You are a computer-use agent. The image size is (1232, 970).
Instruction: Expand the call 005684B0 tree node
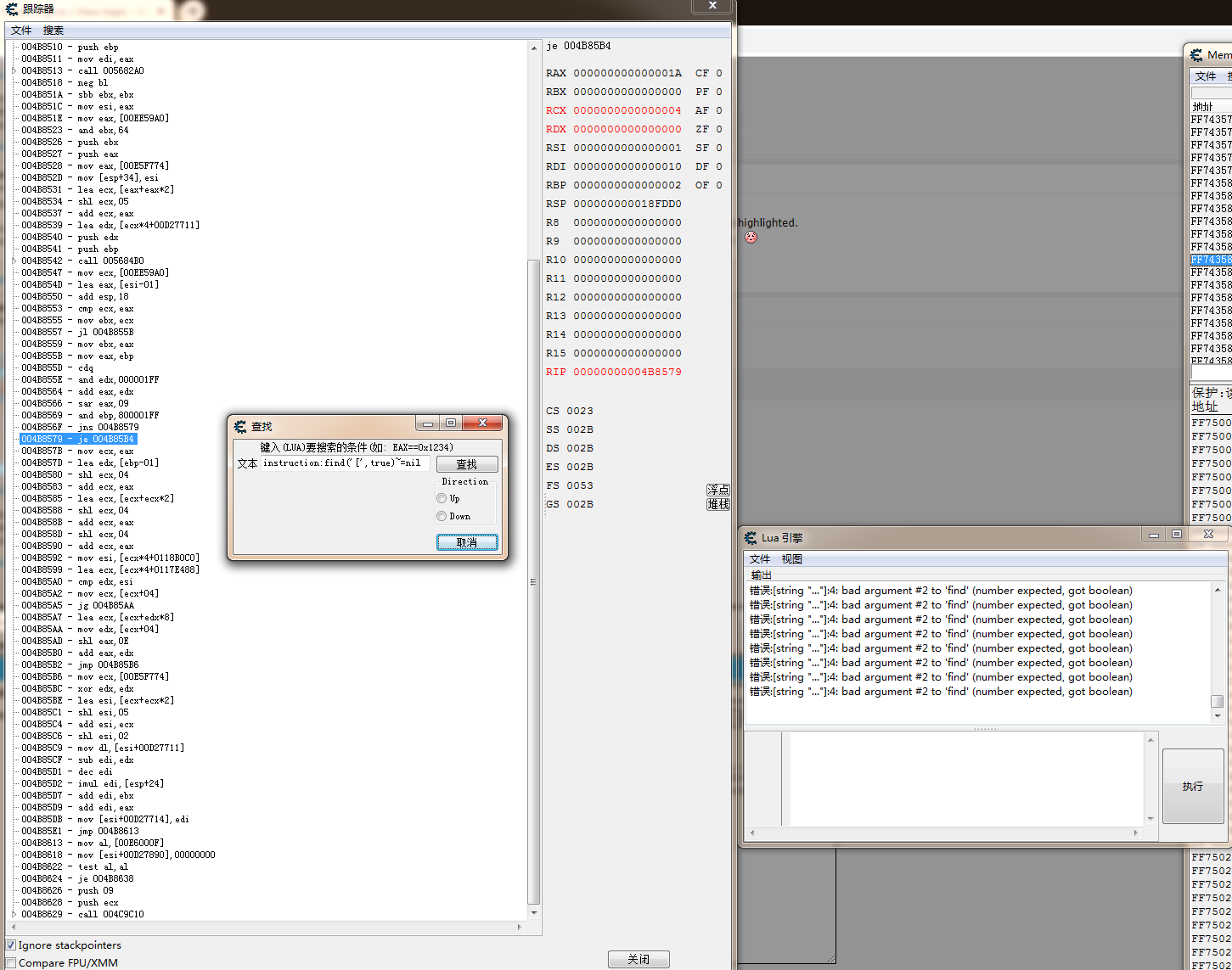pos(14,261)
